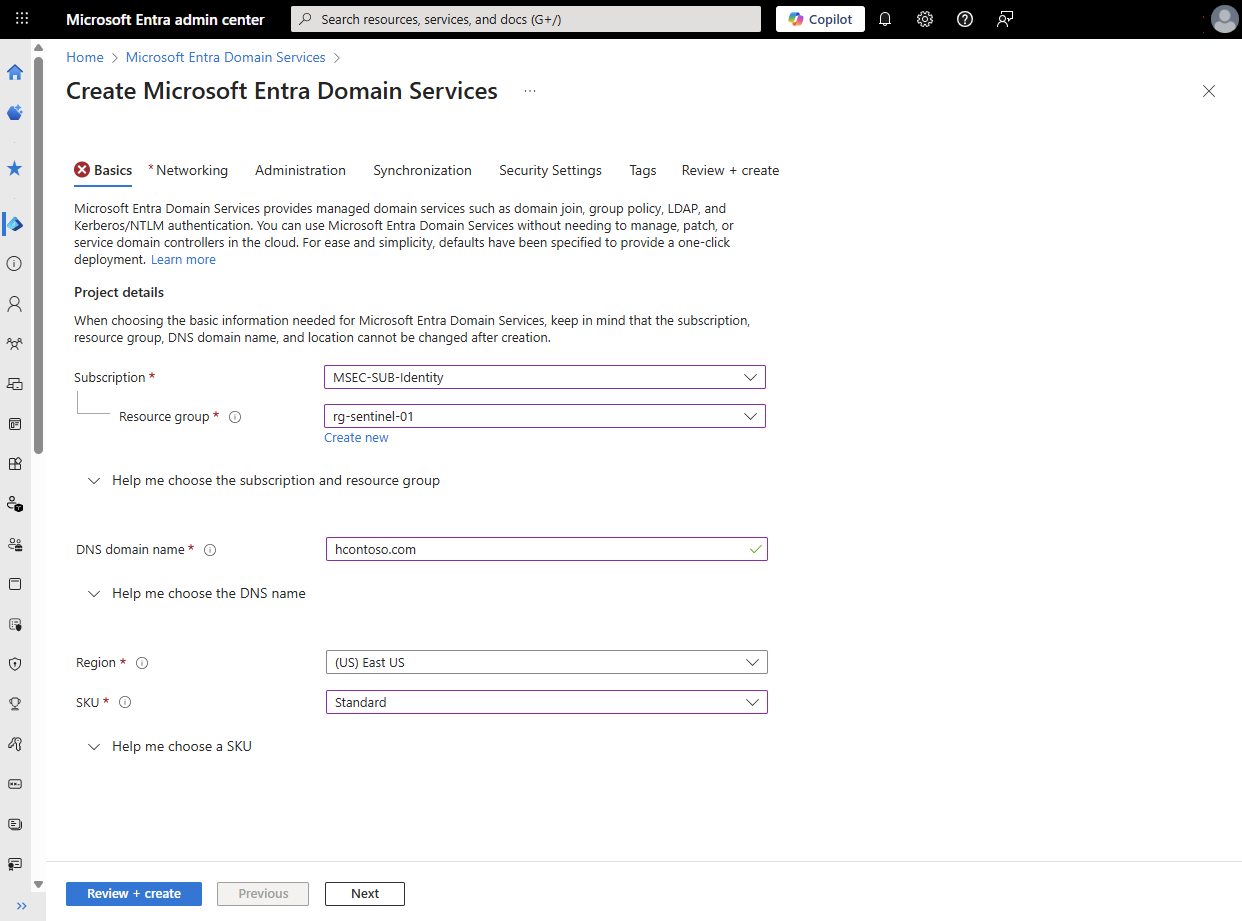The width and height of the screenshot is (1242, 921).
Task: Open Favorites via the star sidebar icon
Action: pos(14,168)
